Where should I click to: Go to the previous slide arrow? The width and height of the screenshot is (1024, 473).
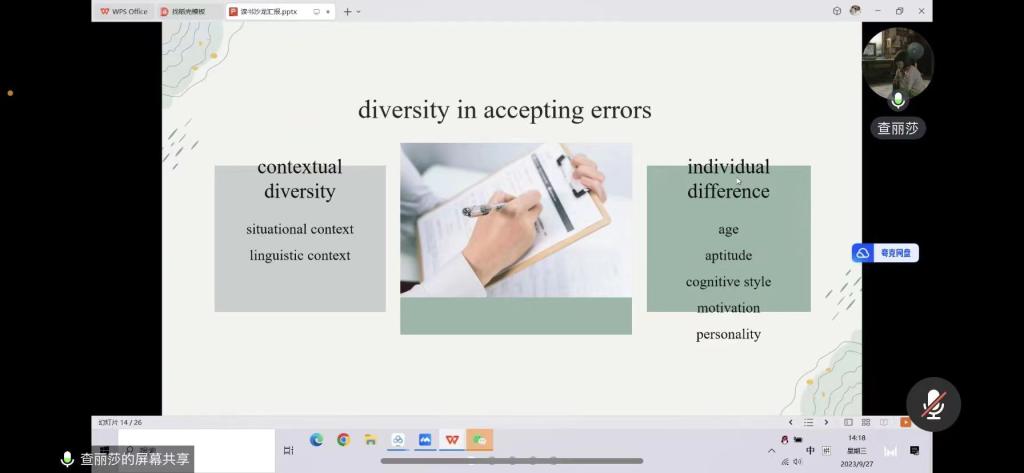[791, 422]
